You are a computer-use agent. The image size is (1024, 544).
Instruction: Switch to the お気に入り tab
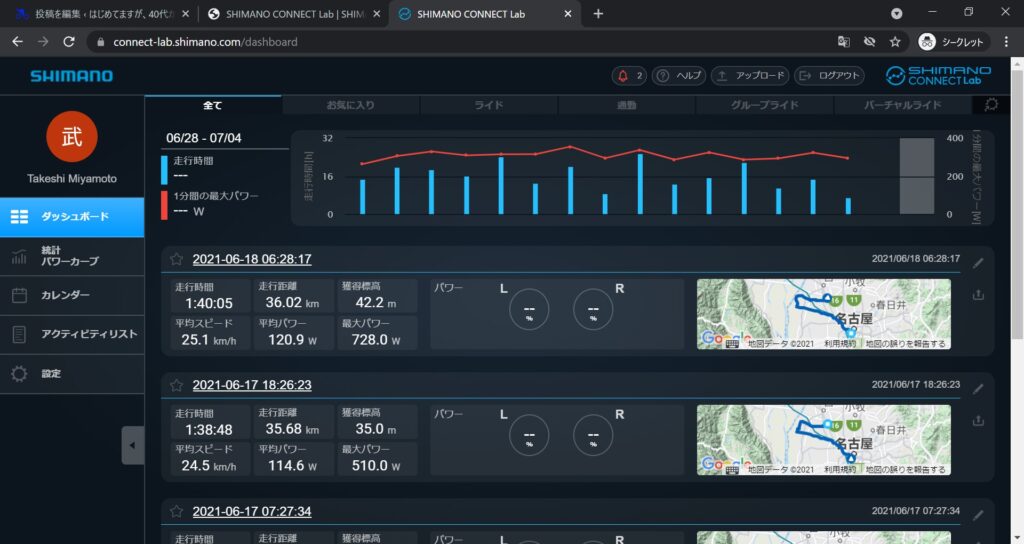point(350,105)
